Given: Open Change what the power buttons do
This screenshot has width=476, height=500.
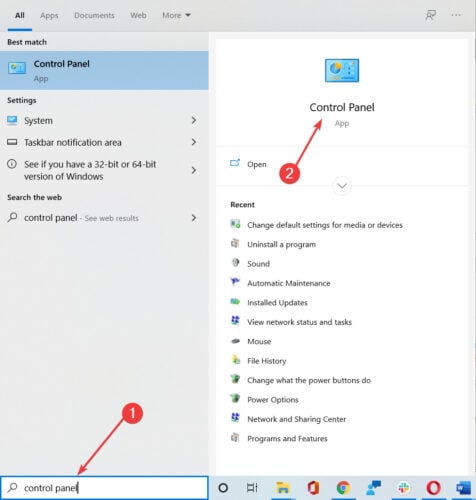Looking at the screenshot, I should click(309, 380).
